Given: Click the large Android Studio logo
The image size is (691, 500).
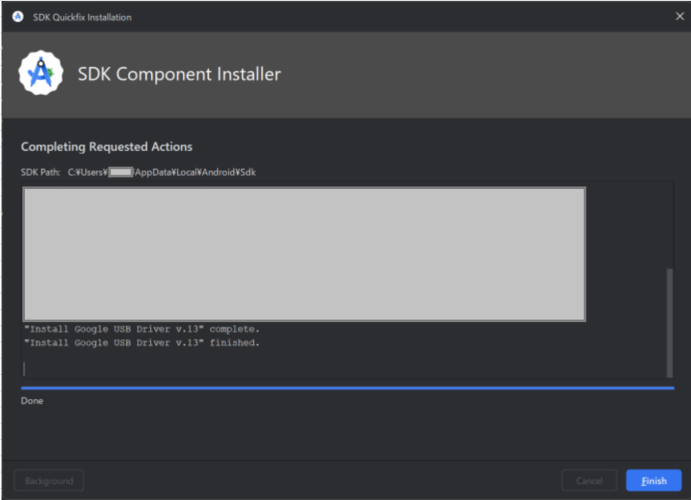Looking at the screenshot, I should 41,73.
